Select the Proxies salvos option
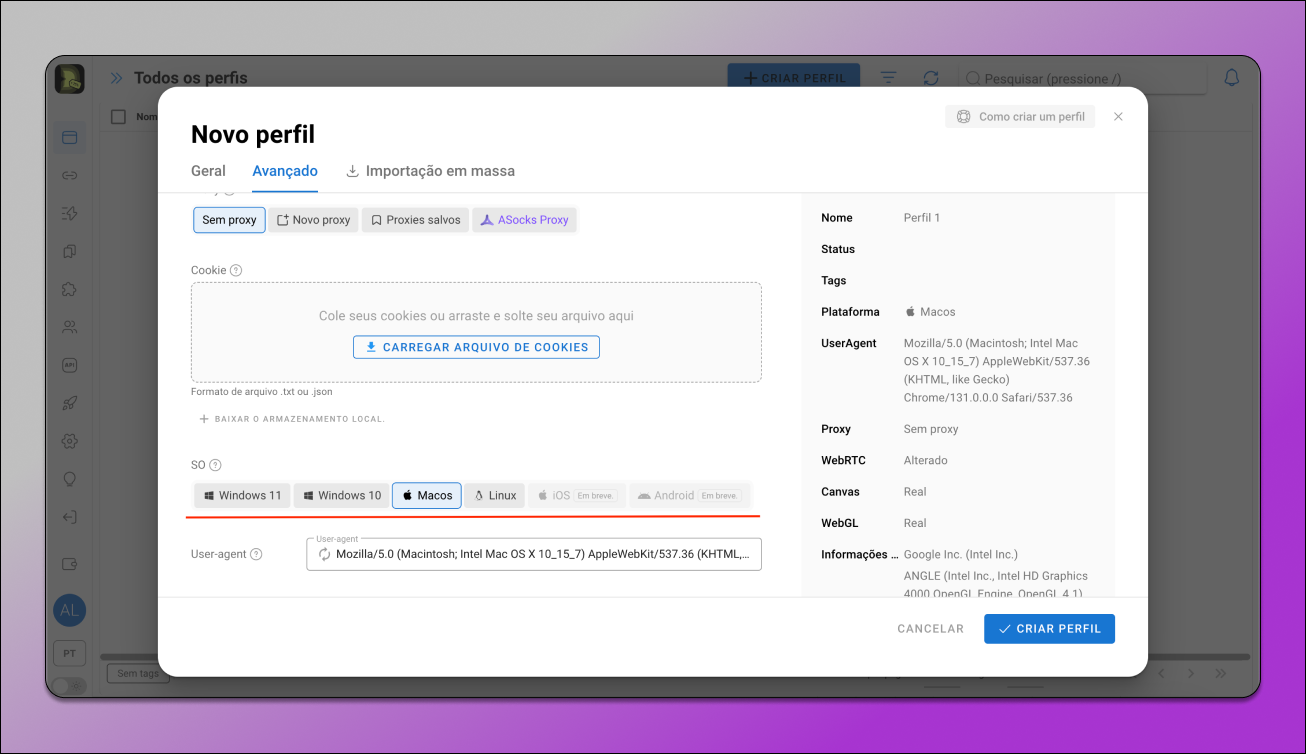This screenshot has height=754, width=1306. 416,220
